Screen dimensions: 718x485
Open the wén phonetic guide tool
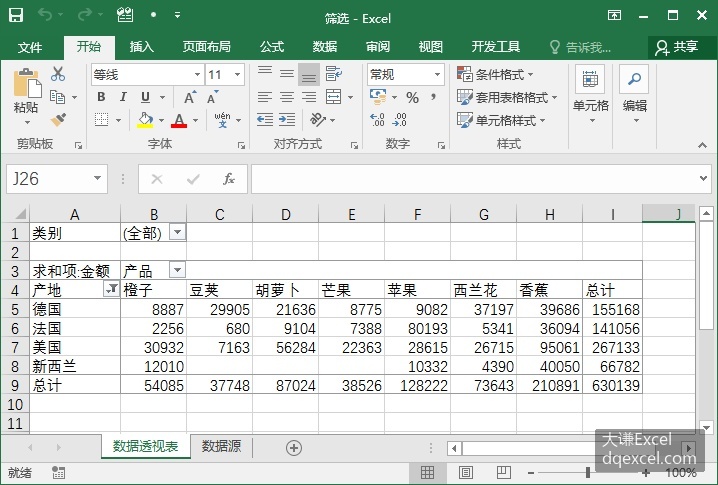[x=223, y=120]
